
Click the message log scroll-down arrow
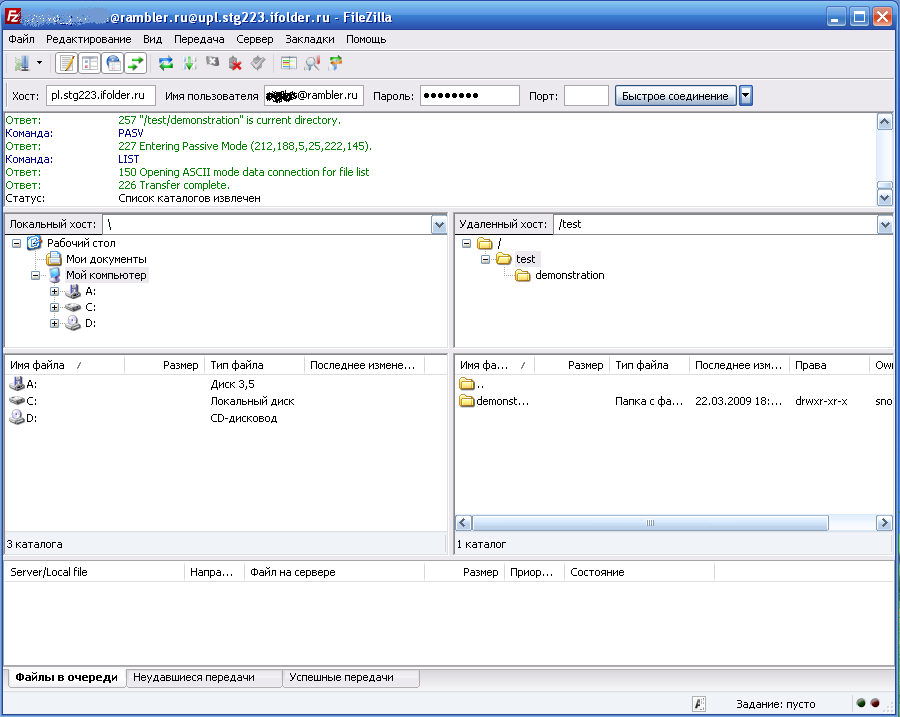coord(885,198)
